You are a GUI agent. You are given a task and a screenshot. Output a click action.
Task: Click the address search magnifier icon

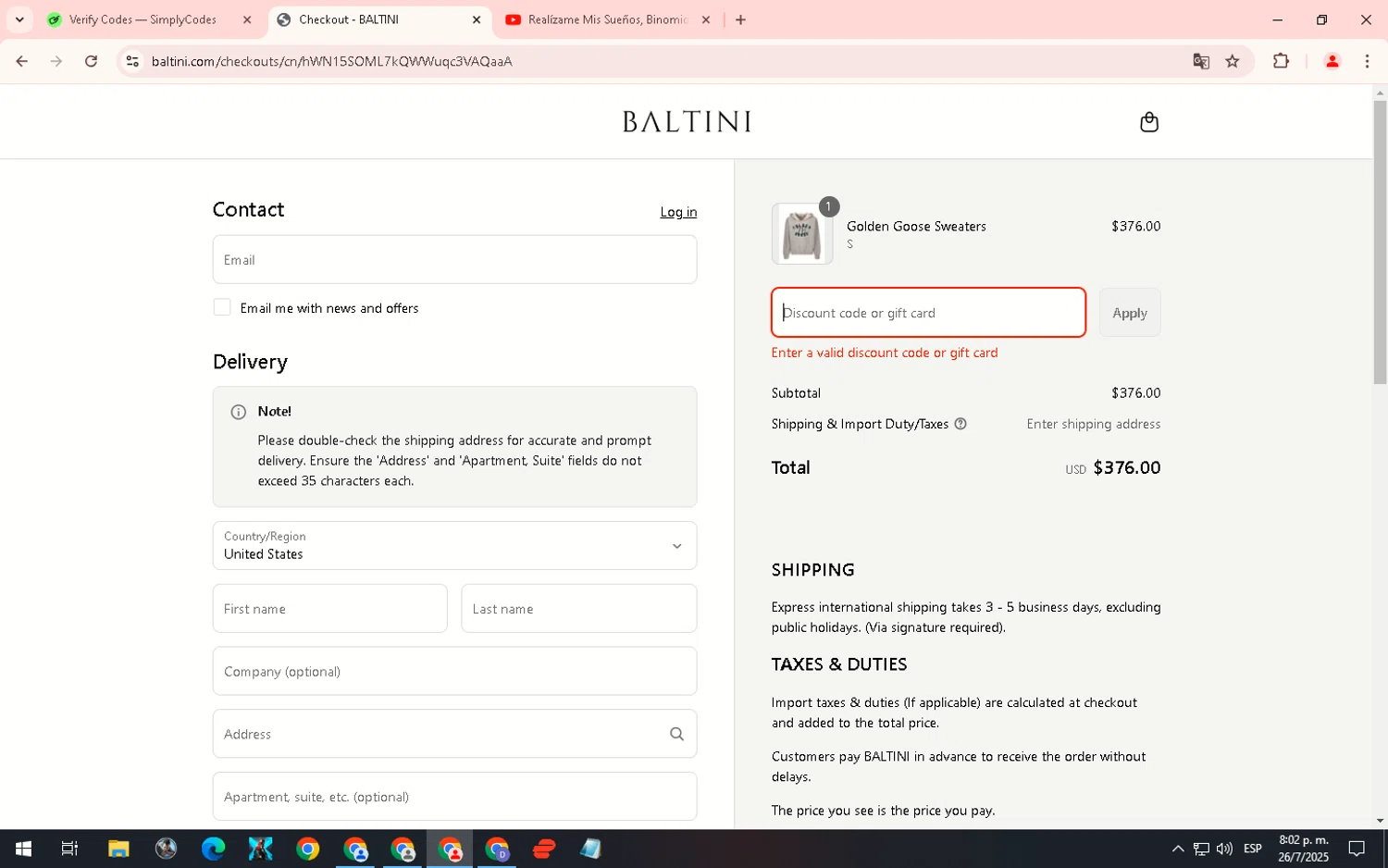[676, 734]
